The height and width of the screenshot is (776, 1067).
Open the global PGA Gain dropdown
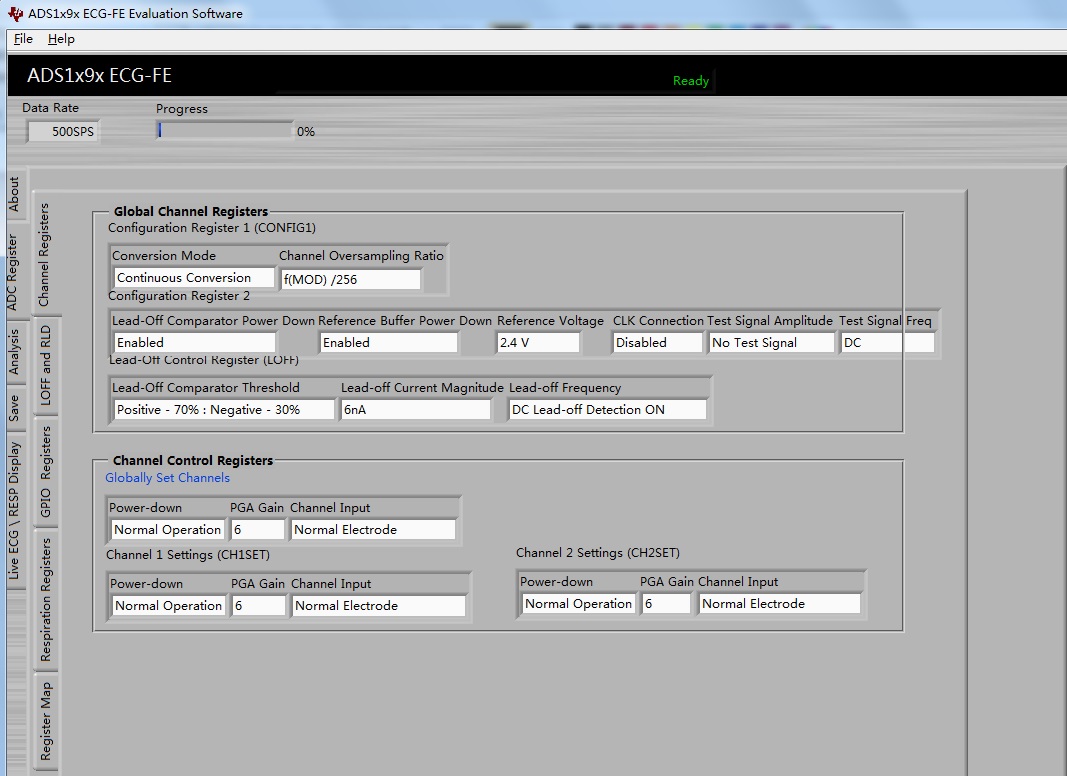click(x=258, y=530)
